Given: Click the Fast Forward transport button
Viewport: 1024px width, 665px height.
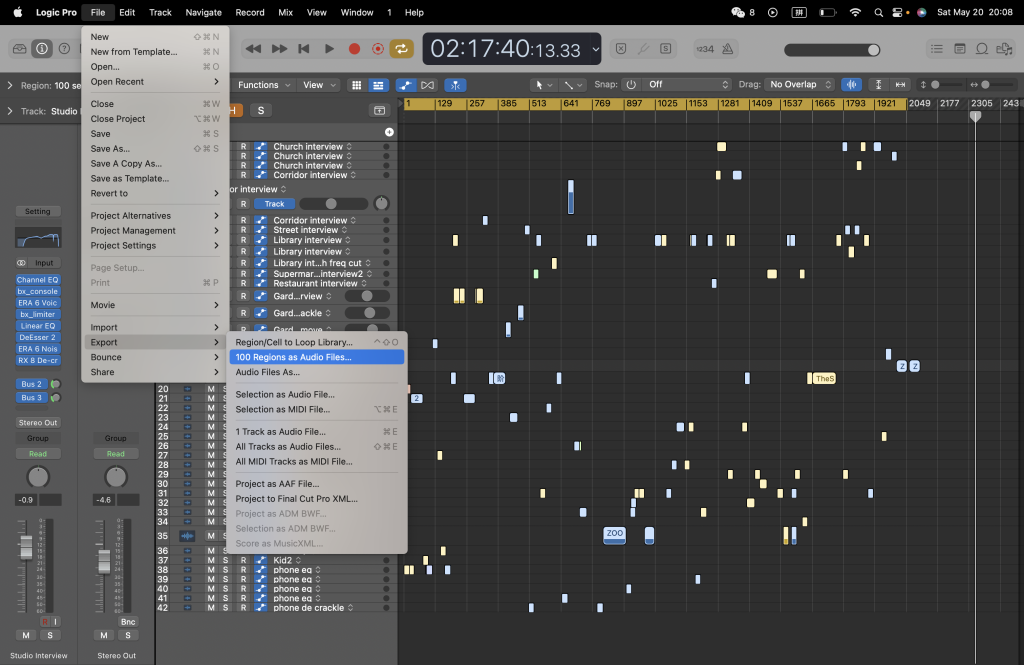Looking at the screenshot, I should coord(280,49).
